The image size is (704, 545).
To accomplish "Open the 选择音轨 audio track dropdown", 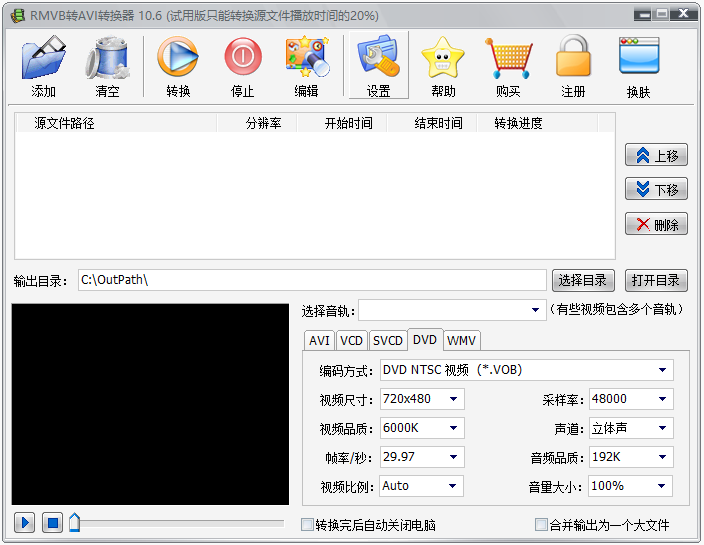I will click(452, 310).
